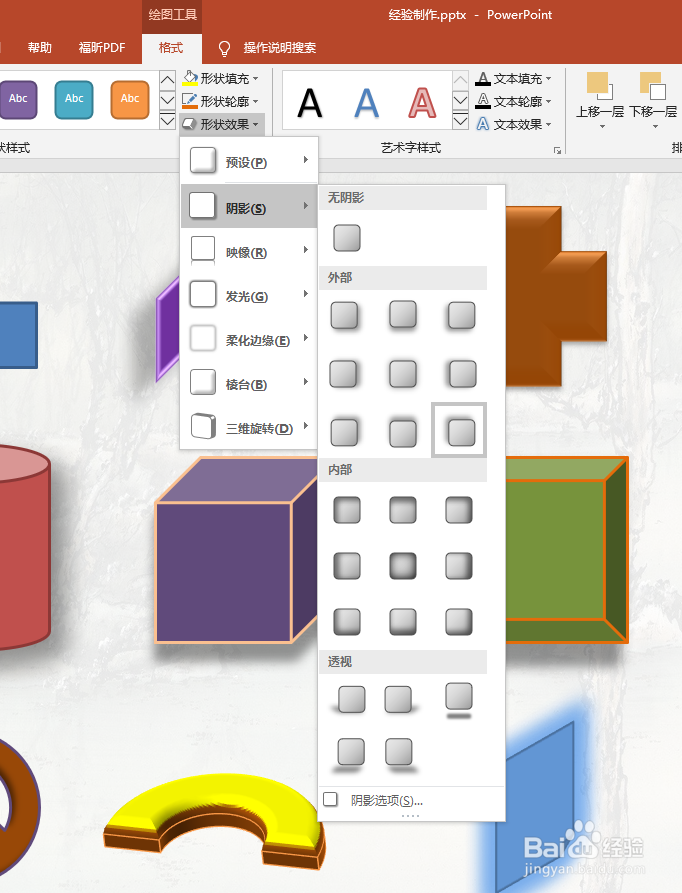Choose the third outer shadow preset in 外部 top row
682x893 pixels.
coord(461,316)
